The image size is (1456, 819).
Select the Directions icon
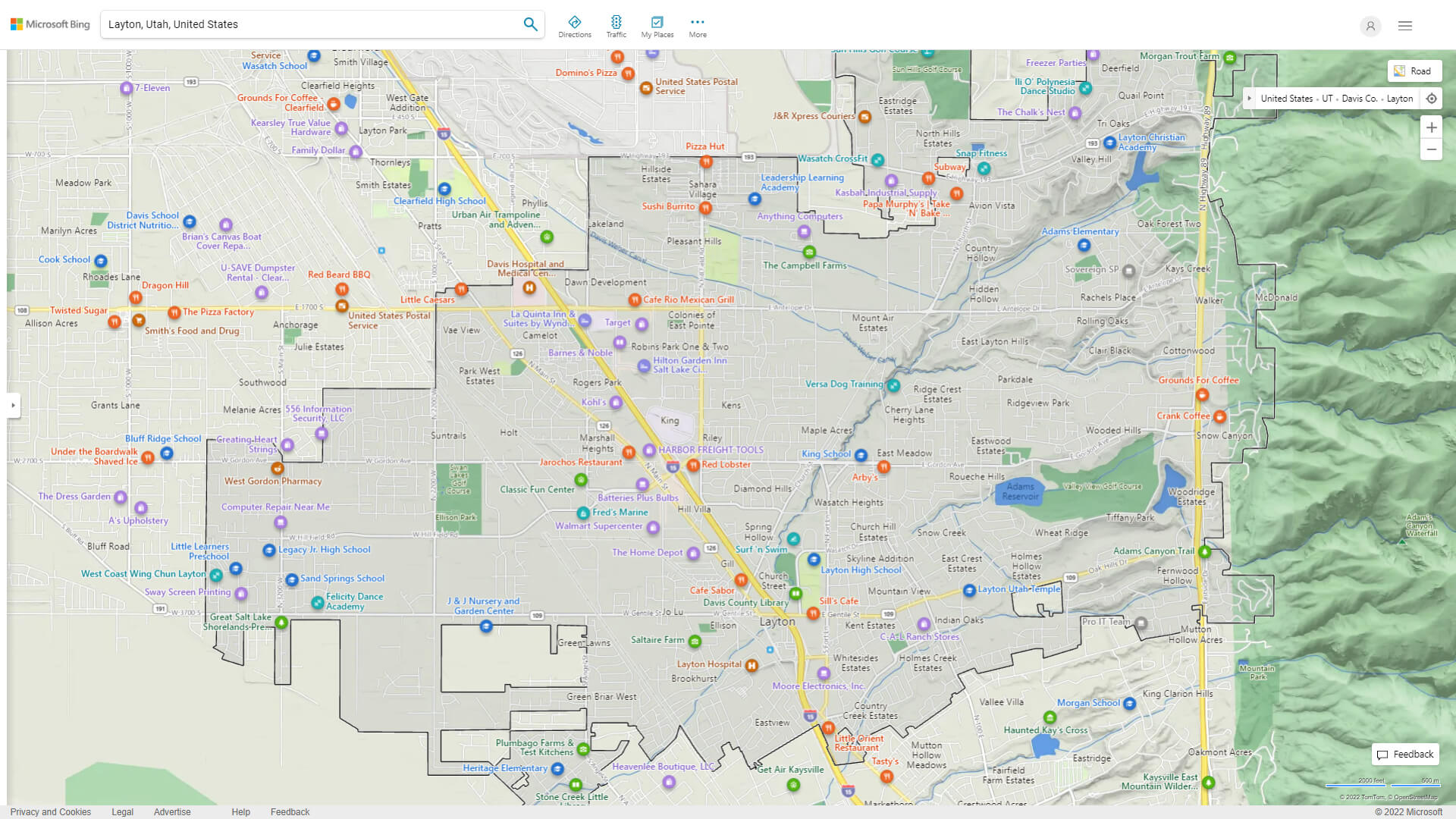(x=575, y=25)
